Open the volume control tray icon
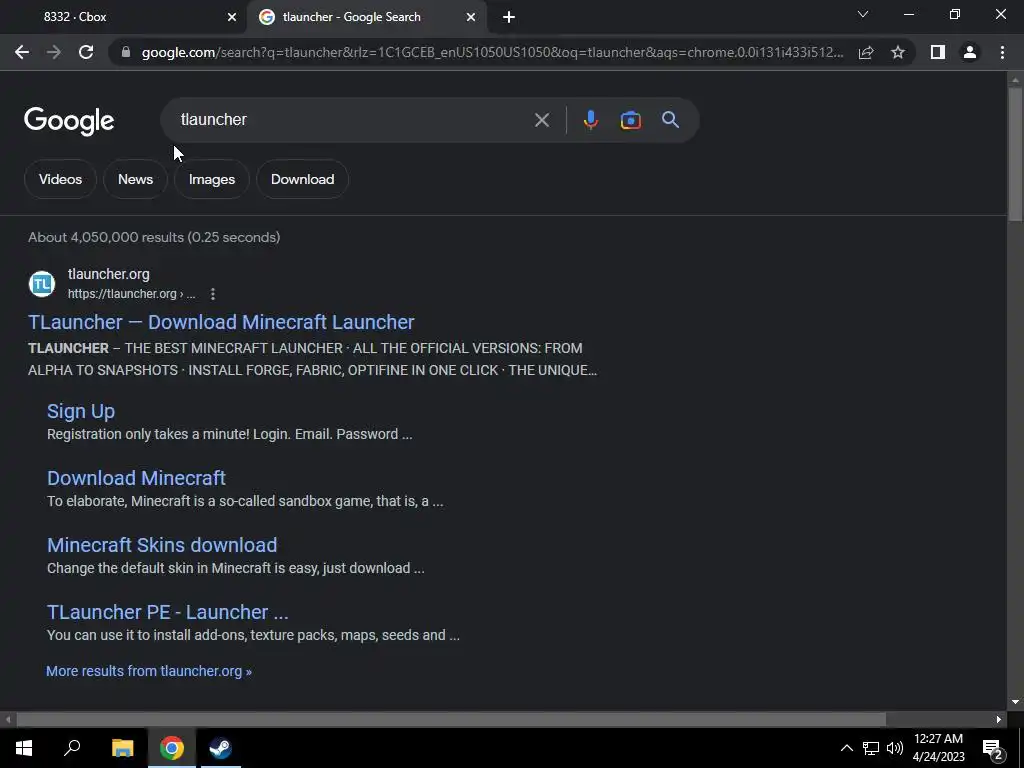This screenshot has width=1024, height=768. [x=895, y=748]
